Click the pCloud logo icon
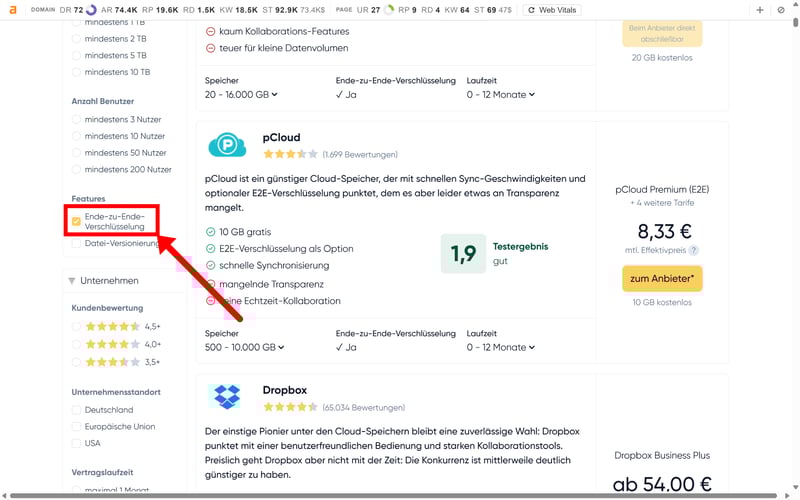800x500 pixels. [x=227, y=145]
